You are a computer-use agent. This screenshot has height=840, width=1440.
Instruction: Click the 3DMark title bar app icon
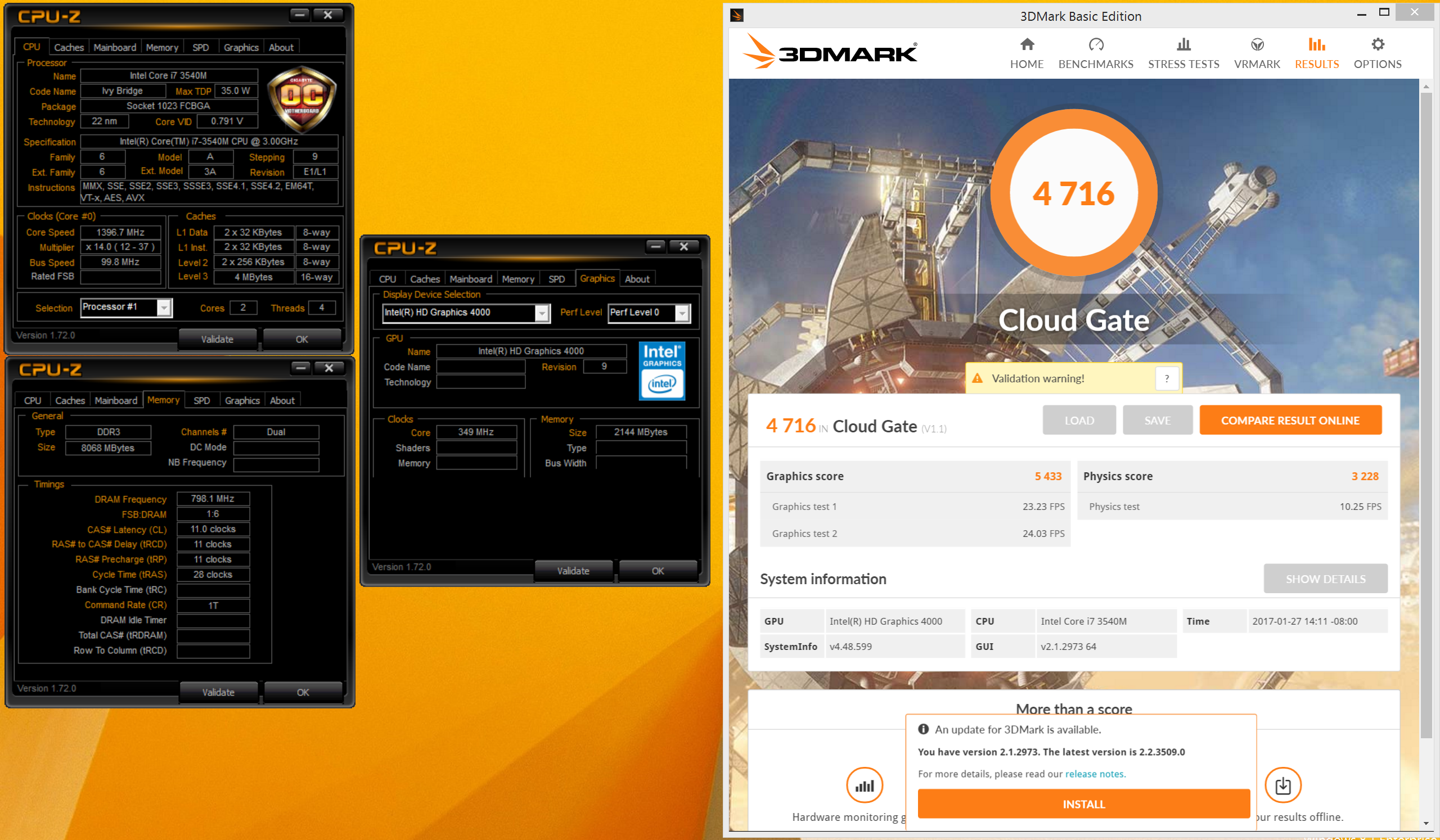point(736,15)
